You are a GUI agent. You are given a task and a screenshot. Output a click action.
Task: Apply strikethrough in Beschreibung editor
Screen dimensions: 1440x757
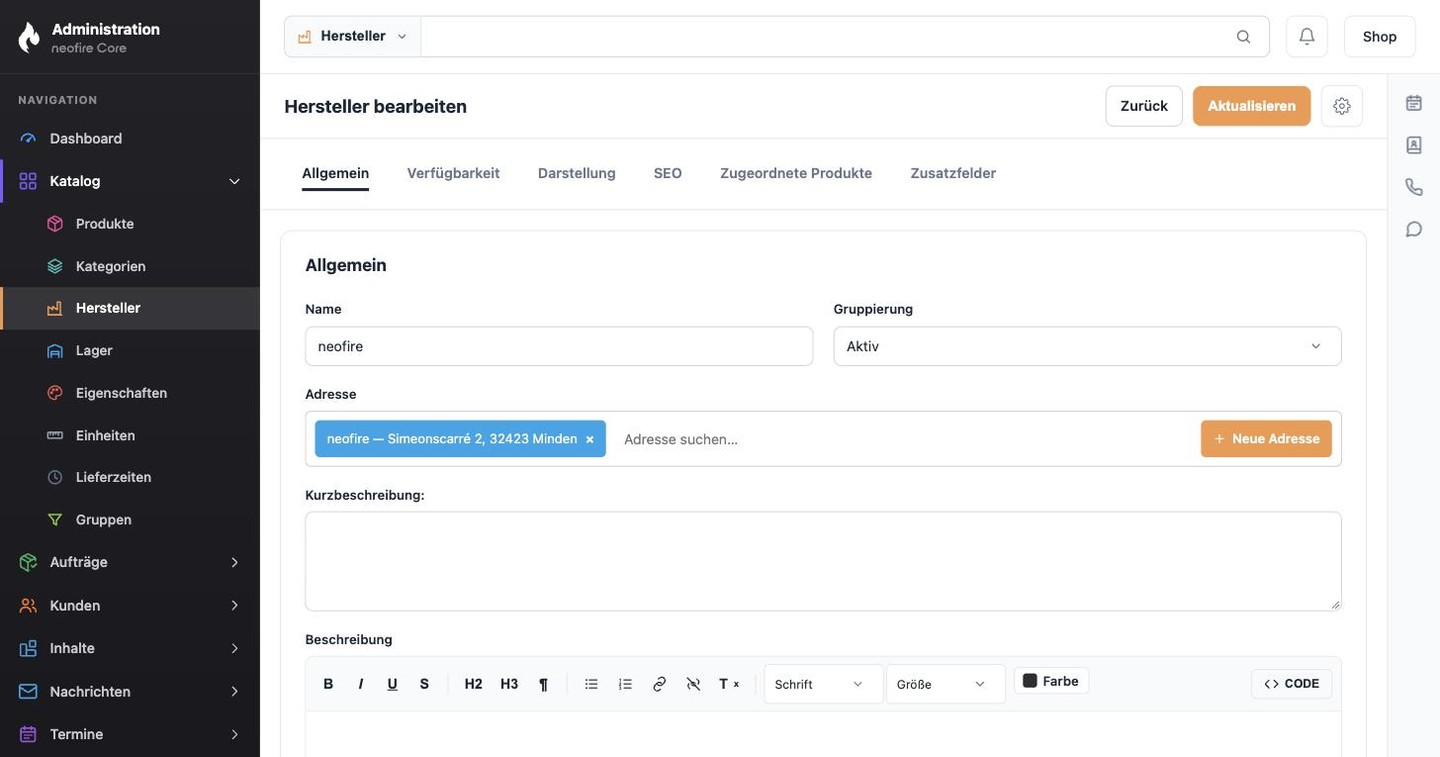[x=424, y=684]
